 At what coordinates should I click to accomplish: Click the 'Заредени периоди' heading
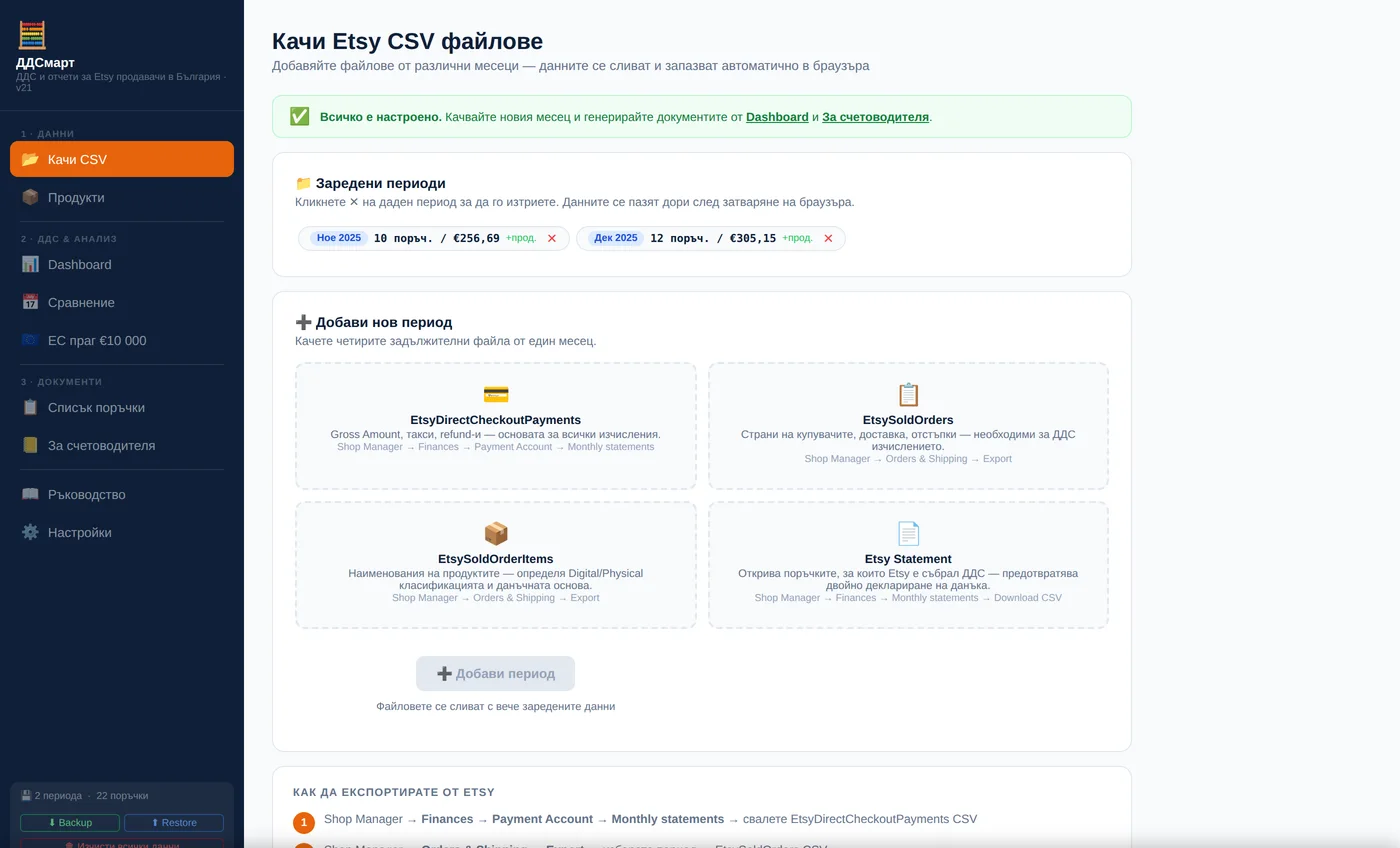370,183
